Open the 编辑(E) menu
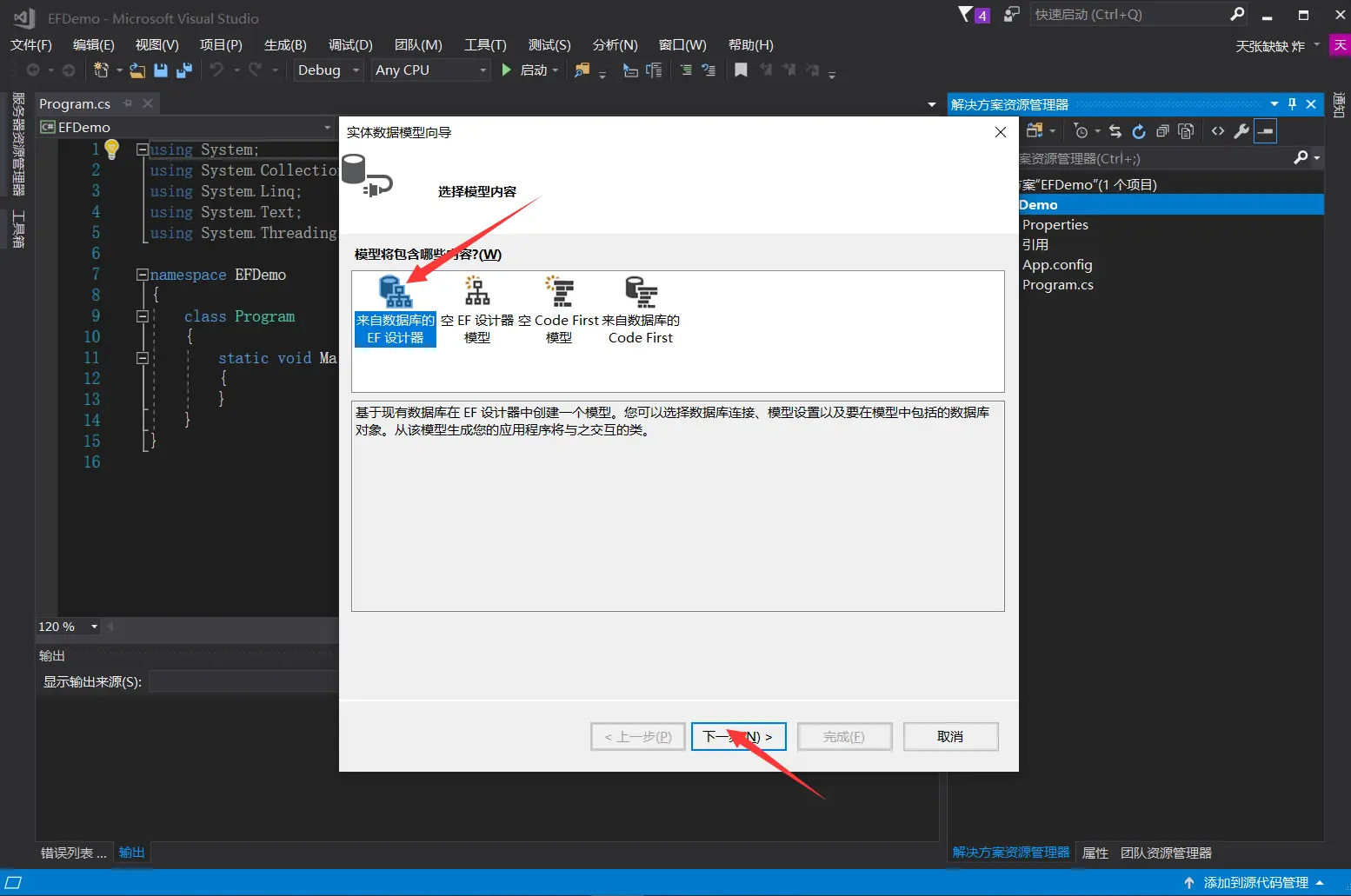This screenshot has height=896, width=1351. (x=94, y=45)
